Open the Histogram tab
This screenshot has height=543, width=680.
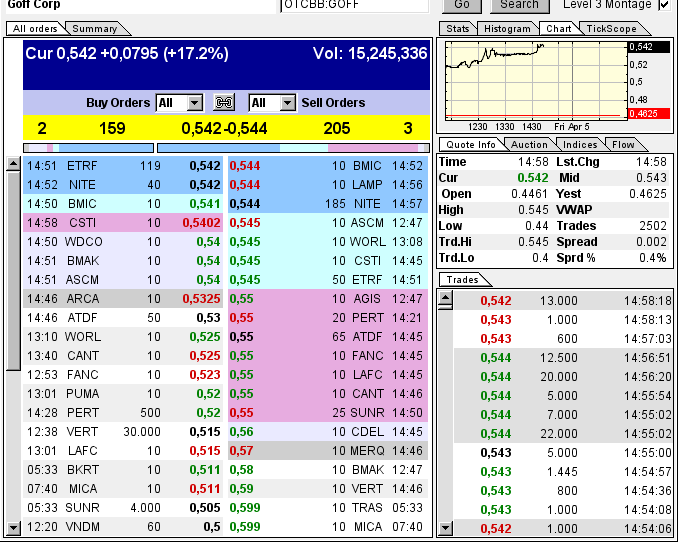[x=507, y=29]
